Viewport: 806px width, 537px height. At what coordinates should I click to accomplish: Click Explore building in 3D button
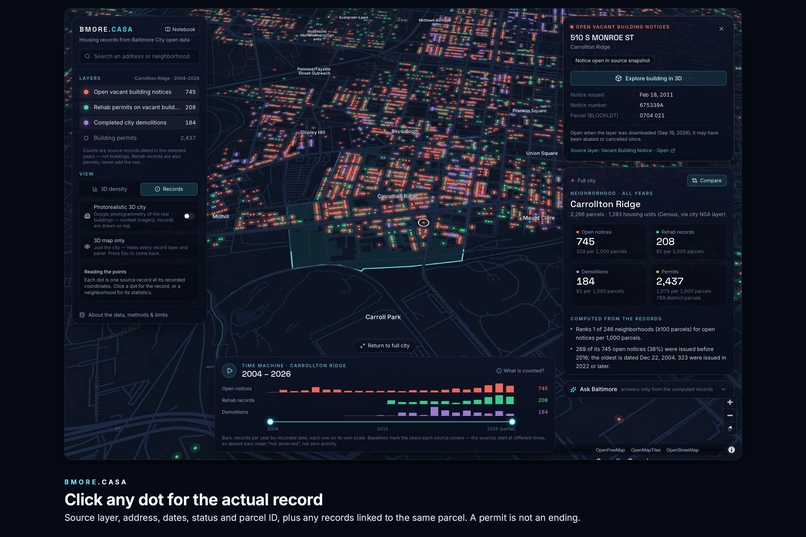(x=648, y=79)
